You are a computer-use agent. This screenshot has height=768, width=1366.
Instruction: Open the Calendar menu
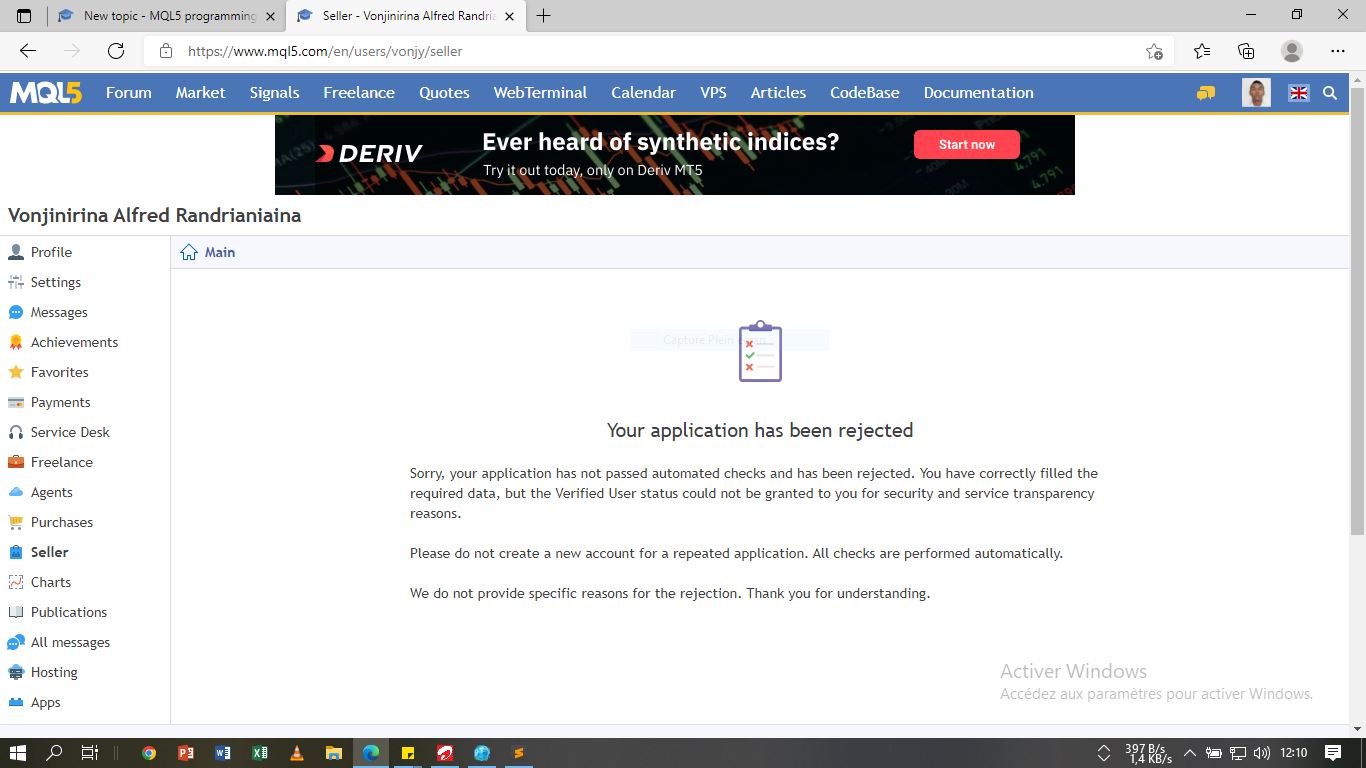(x=643, y=93)
